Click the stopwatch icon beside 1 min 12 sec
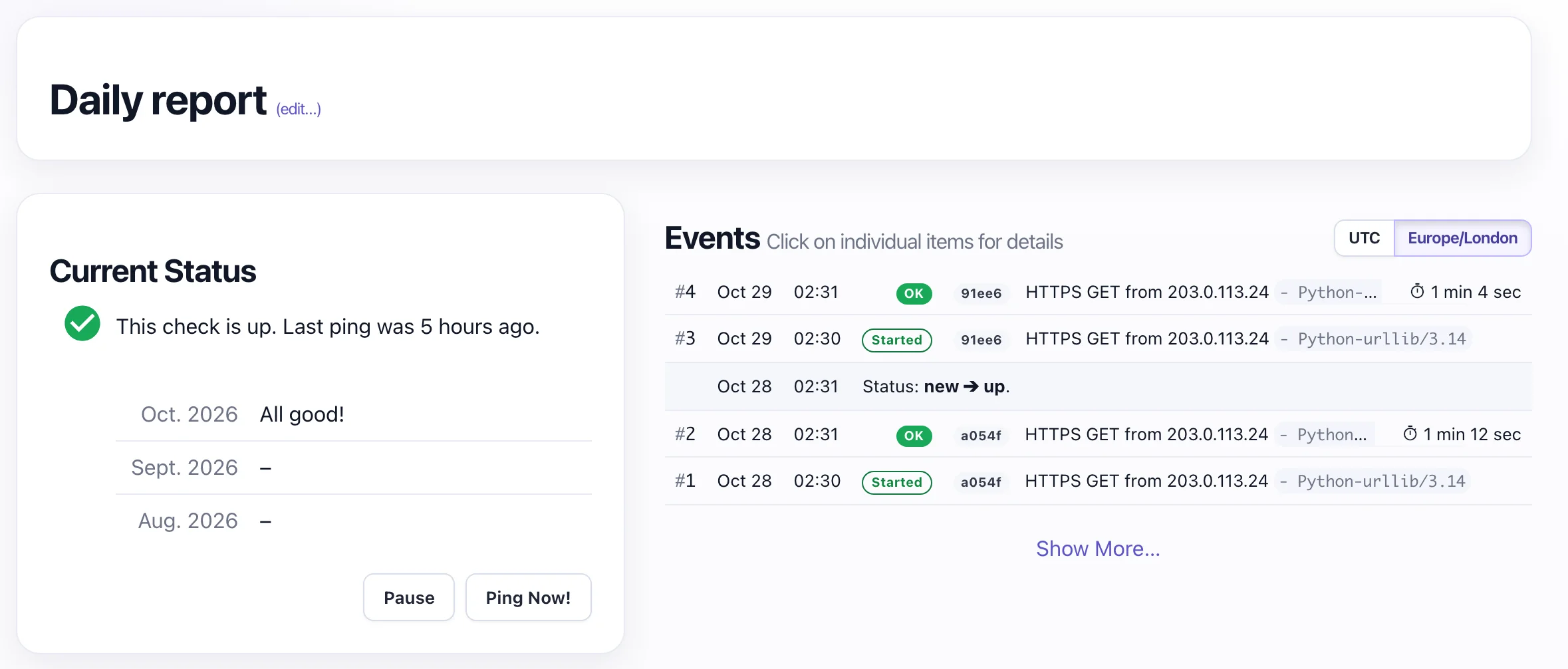The image size is (1568, 669). [1410, 434]
